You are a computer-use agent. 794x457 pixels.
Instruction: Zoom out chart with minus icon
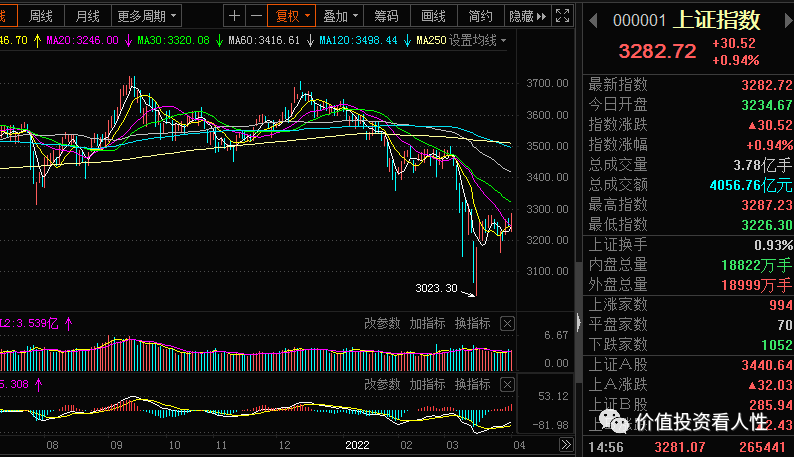pos(256,16)
